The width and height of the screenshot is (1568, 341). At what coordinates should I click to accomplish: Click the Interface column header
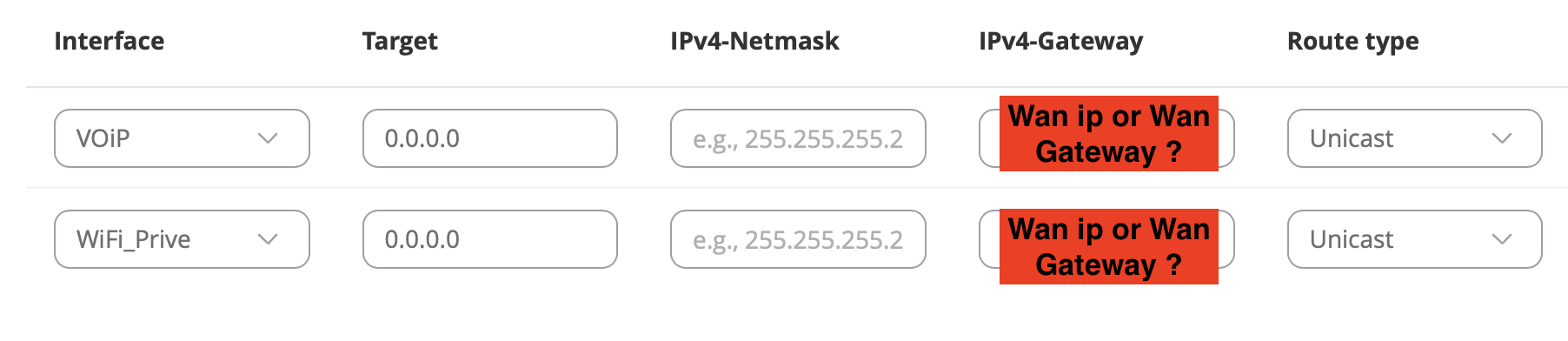click(x=110, y=41)
